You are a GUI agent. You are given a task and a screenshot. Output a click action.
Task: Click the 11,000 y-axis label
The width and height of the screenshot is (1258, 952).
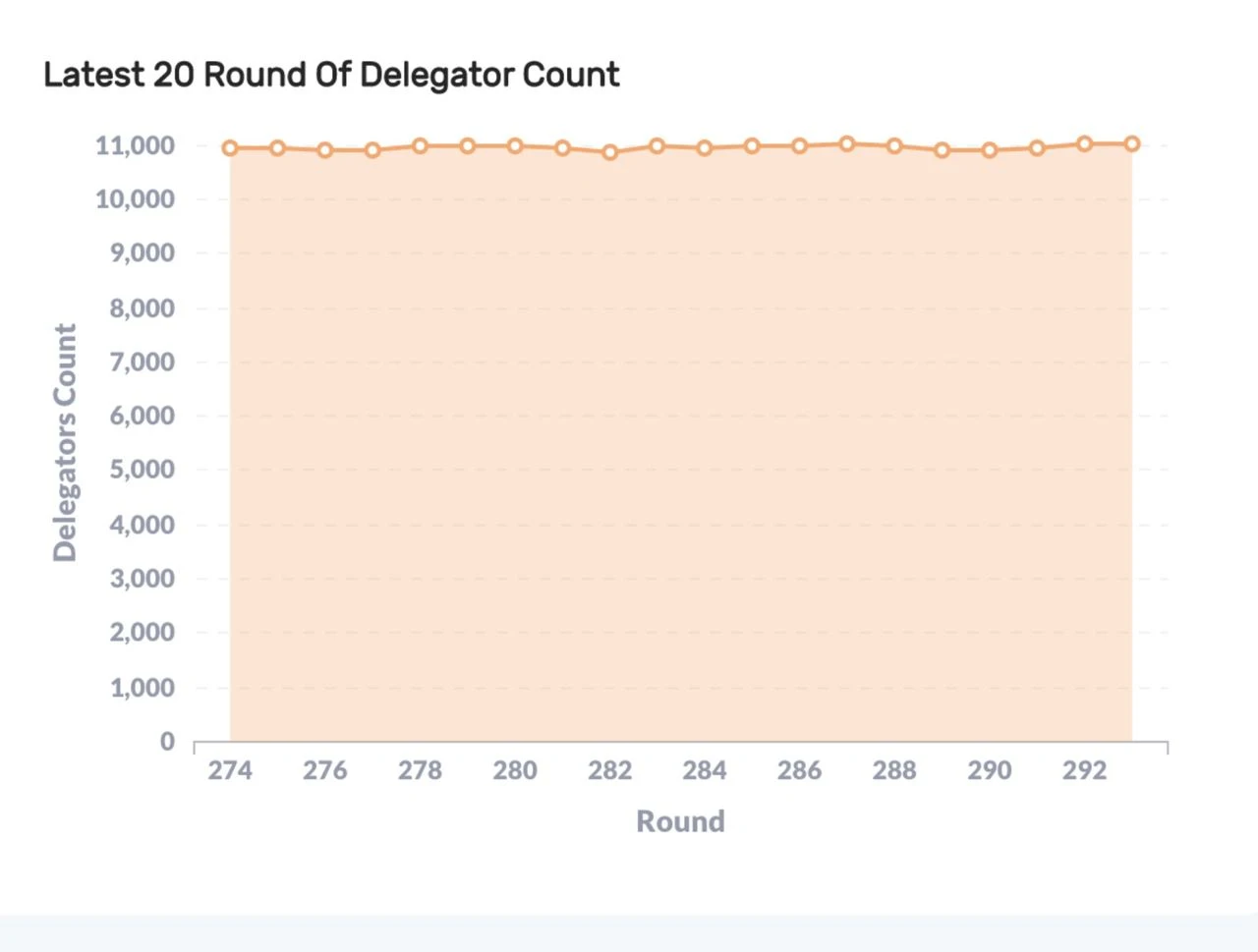135,146
